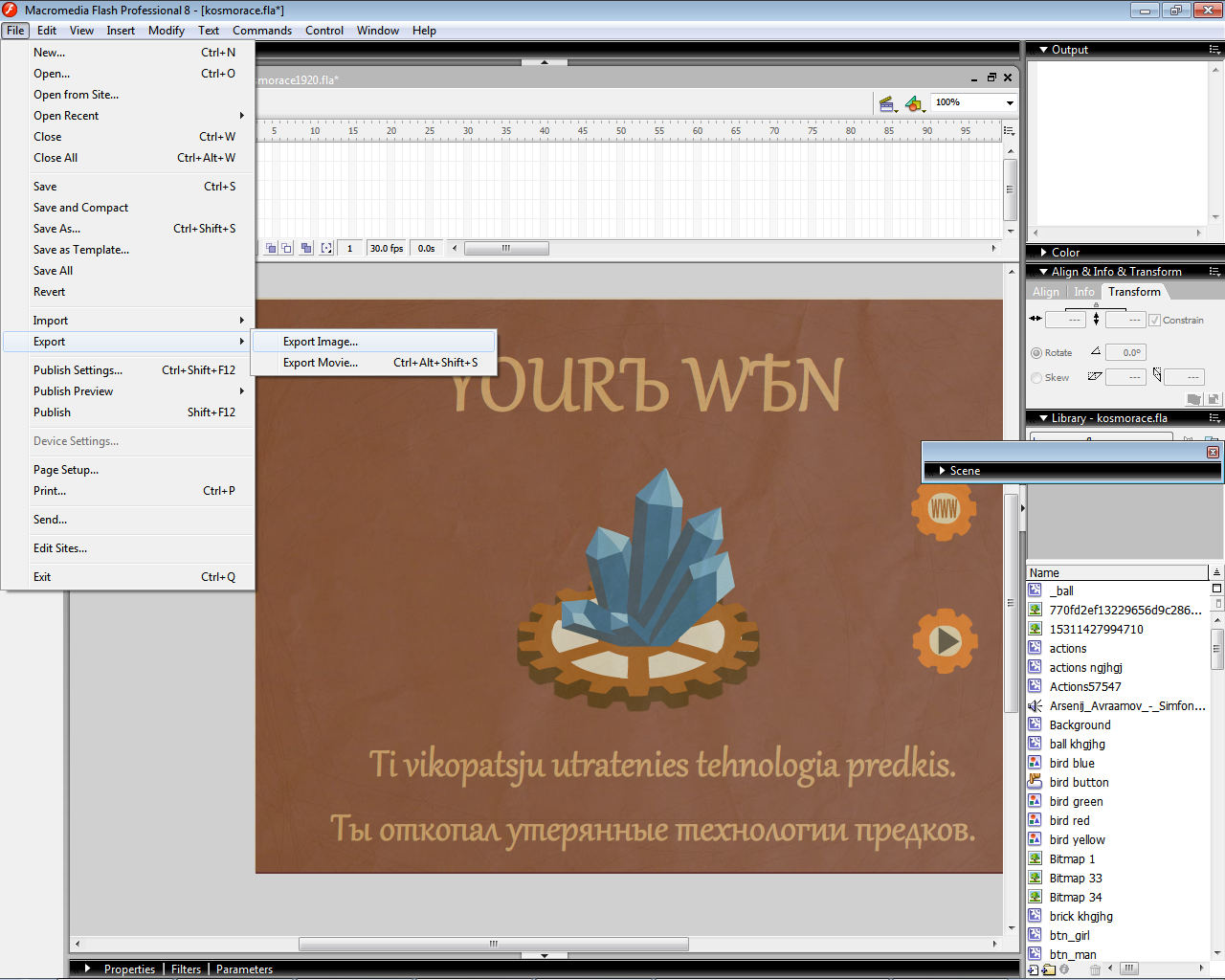
Task: Click the New Symbol icon in Library
Action: click(x=1034, y=969)
